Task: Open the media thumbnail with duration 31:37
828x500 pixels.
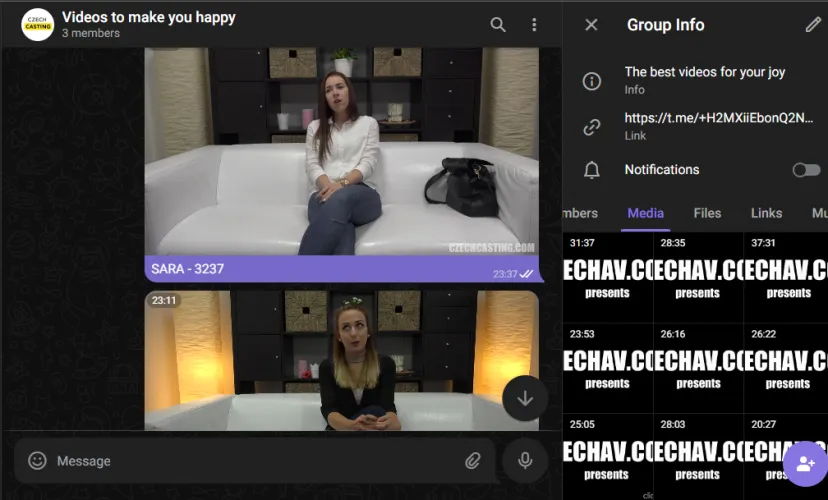Action: (608, 278)
